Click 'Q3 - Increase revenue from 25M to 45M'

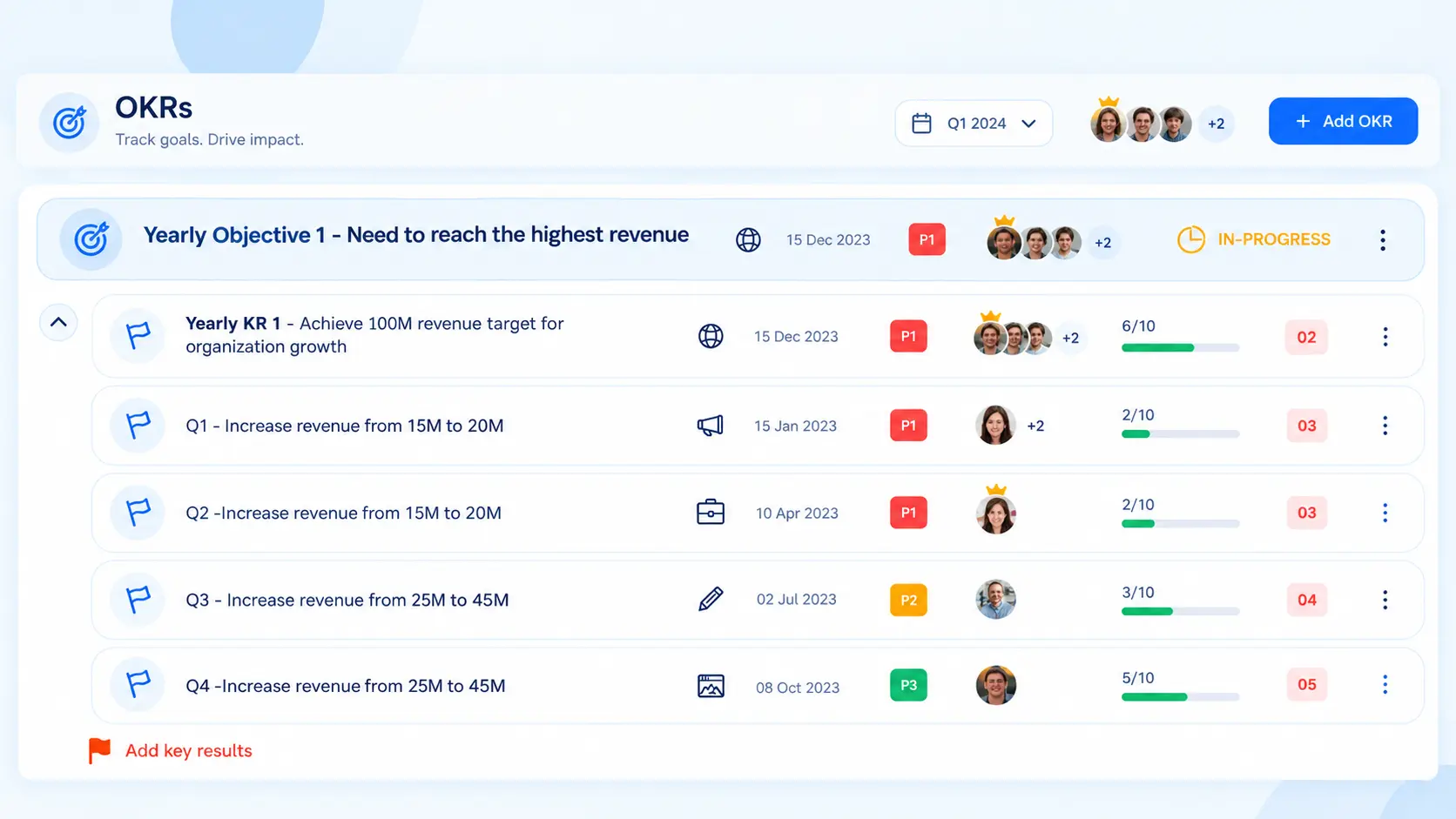pos(347,600)
